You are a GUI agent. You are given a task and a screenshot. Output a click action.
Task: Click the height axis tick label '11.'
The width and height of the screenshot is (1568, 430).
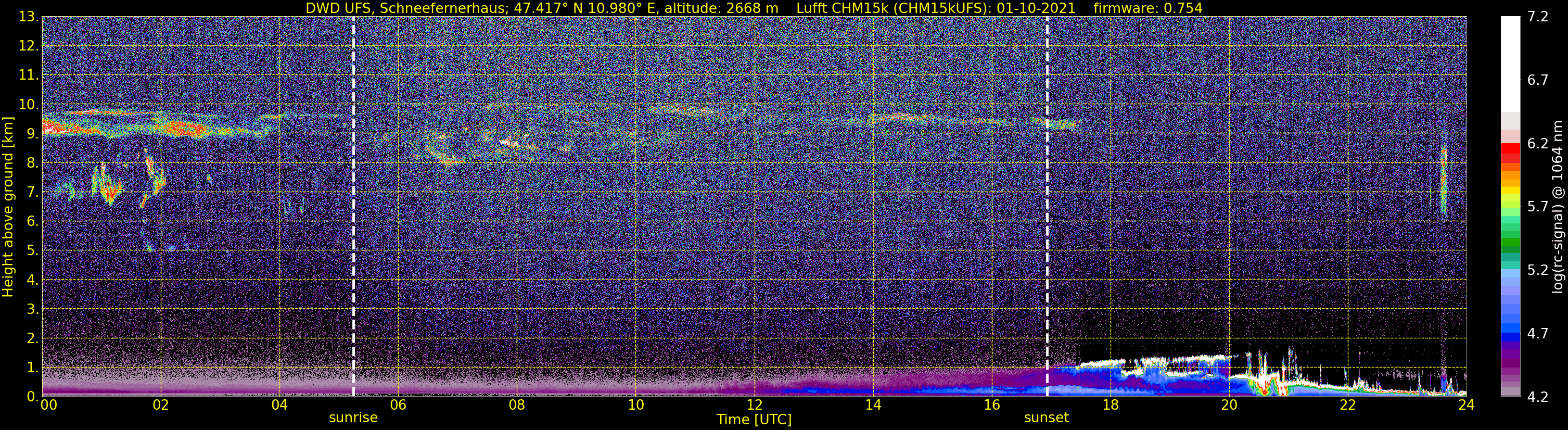[28, 75]
